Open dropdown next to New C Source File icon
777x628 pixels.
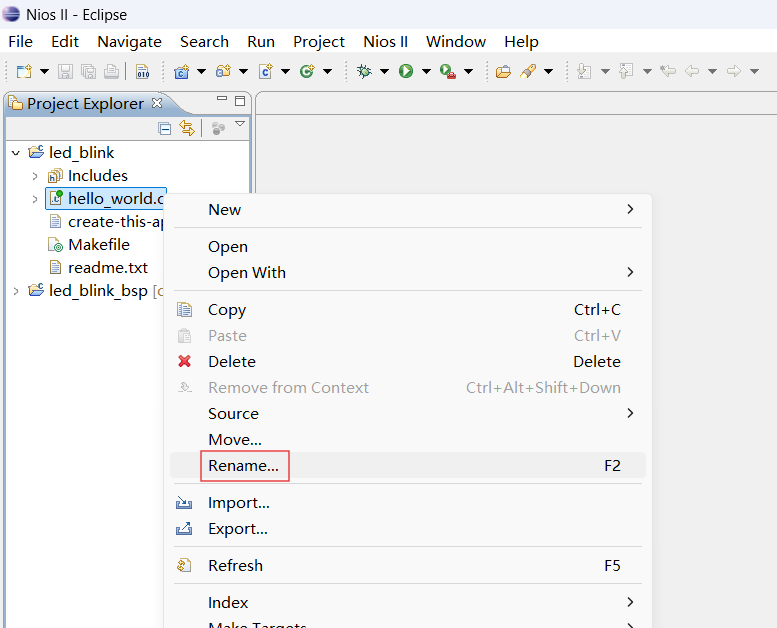[x=285, y=71]
